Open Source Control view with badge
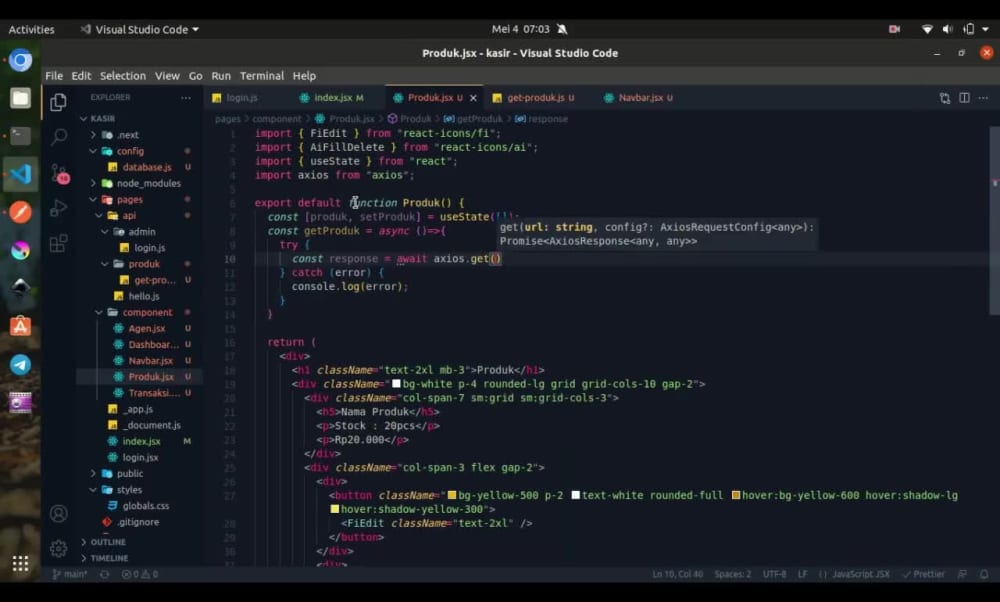1000x602 pixels. click(59, 173)
